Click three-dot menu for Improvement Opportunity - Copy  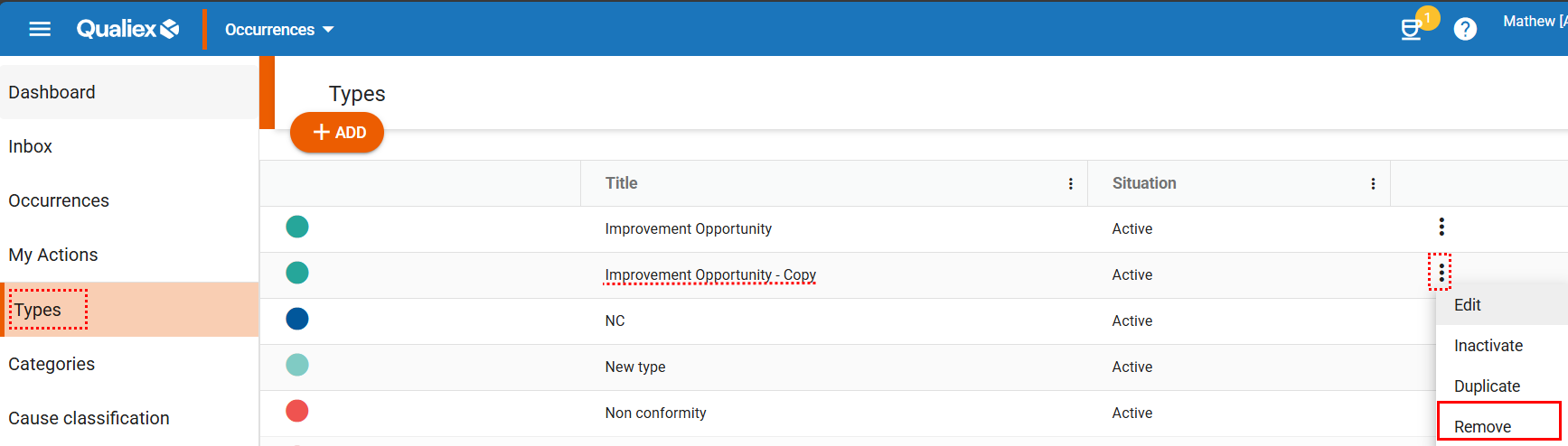click(x=1441, y=272)
